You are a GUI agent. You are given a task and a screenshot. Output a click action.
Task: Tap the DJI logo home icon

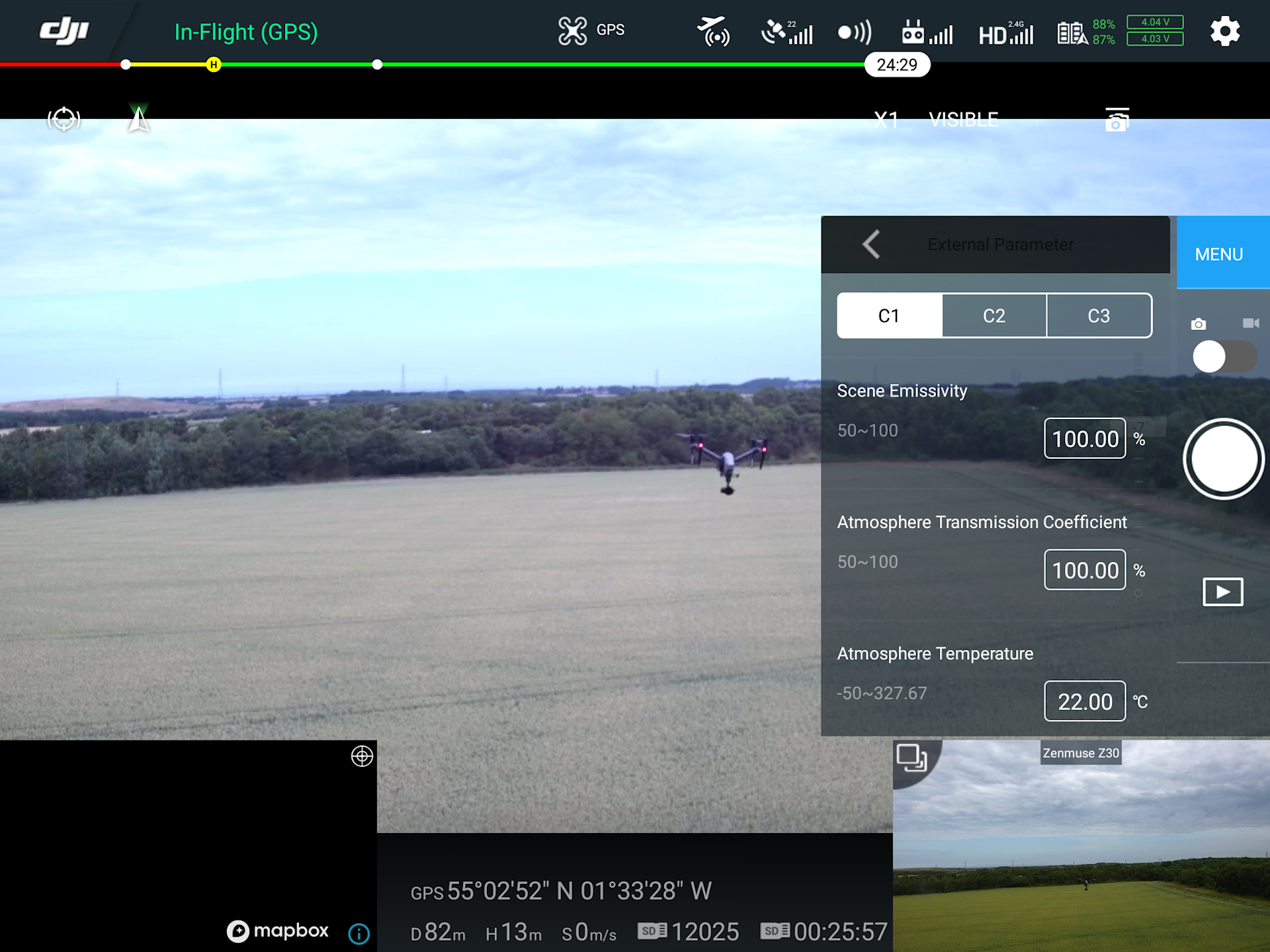point(64,31)
